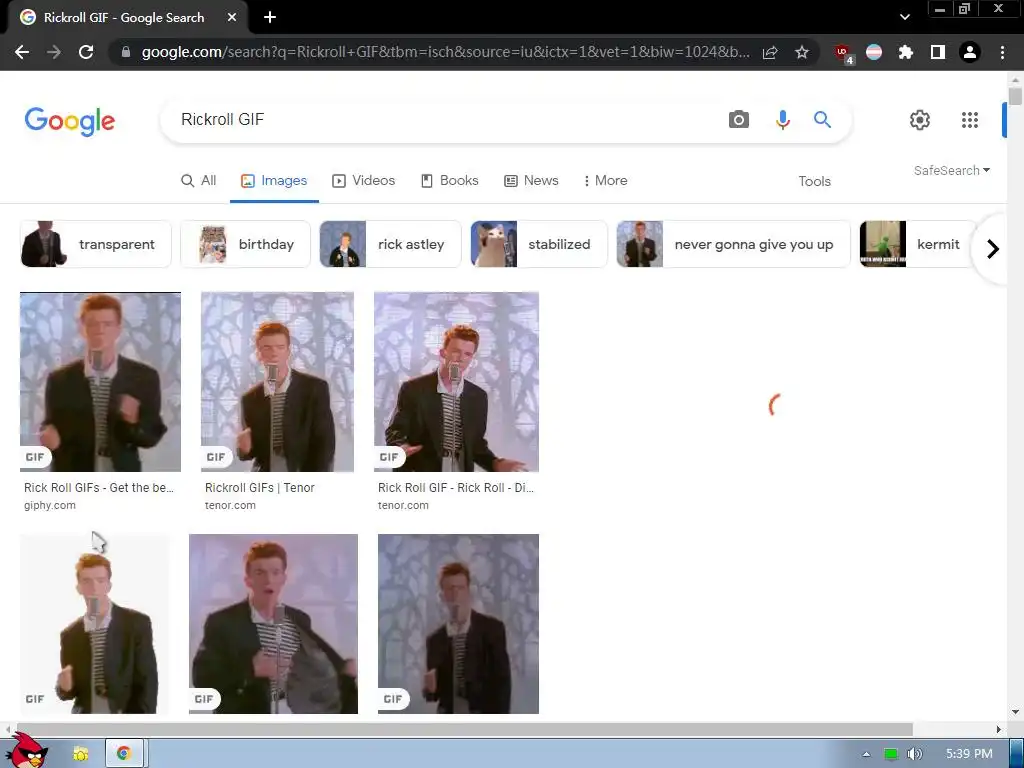Show hidden system tray icons
Viewport: 1024px width, 768px height.
tap(866, 754)
